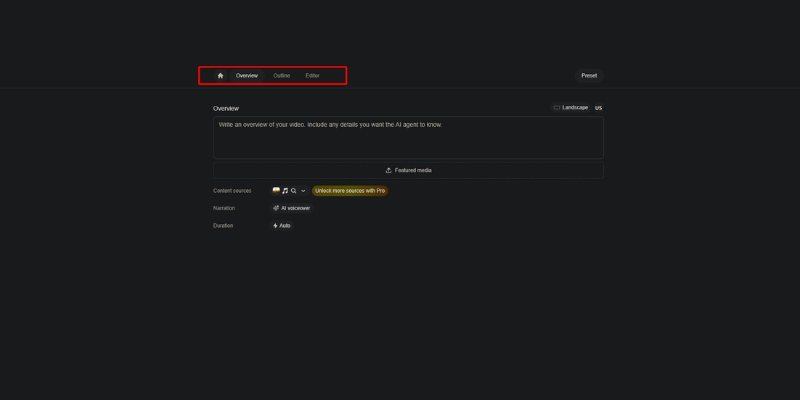The image size is (800, 400).
Task: Click the Narration label
Action: click(x=224, y=208)
